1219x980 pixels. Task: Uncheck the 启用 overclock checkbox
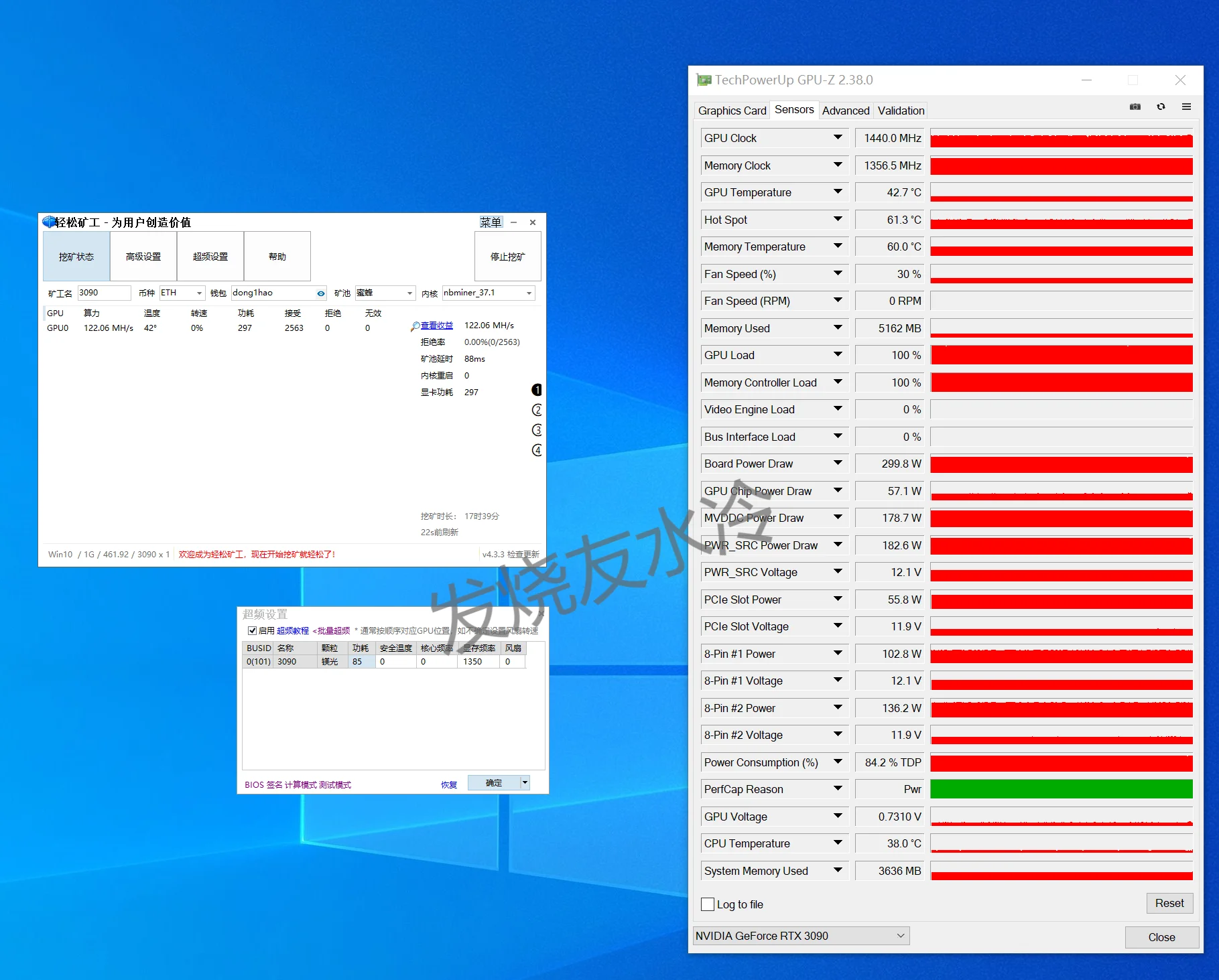pyautogui.click(x=252, y=631)
